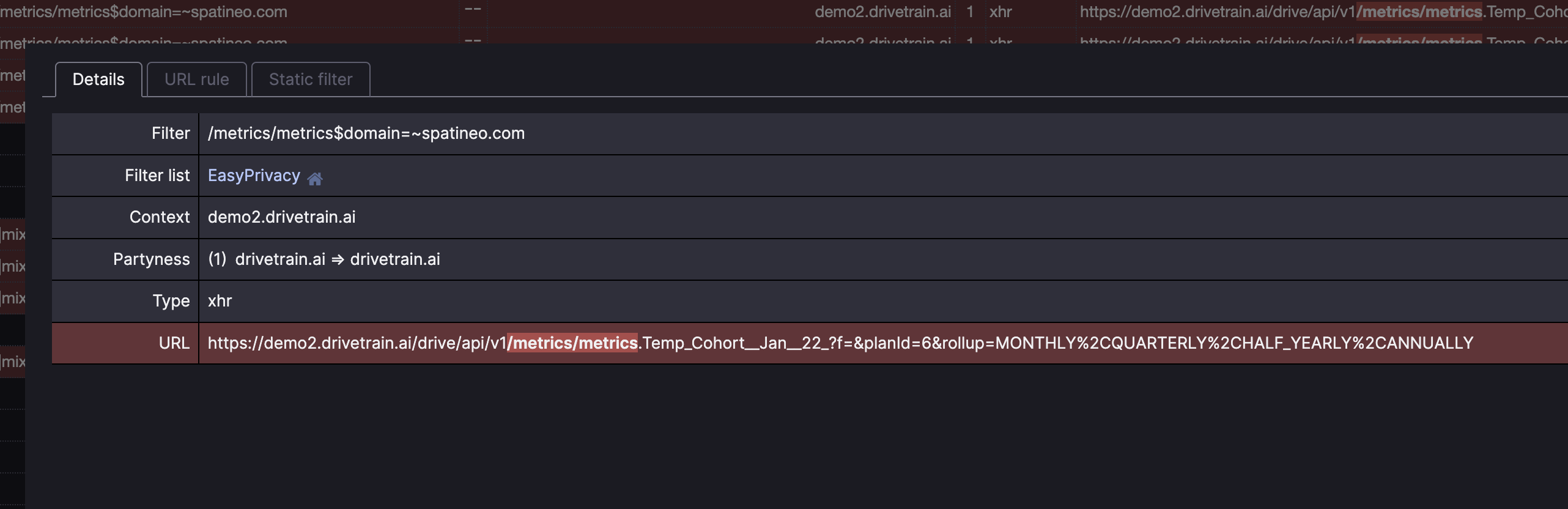The width and height of the screenshot is (1568, 509).
Task: Click the highlighted /metrics/metrics match in URL row
Action: 573,343
